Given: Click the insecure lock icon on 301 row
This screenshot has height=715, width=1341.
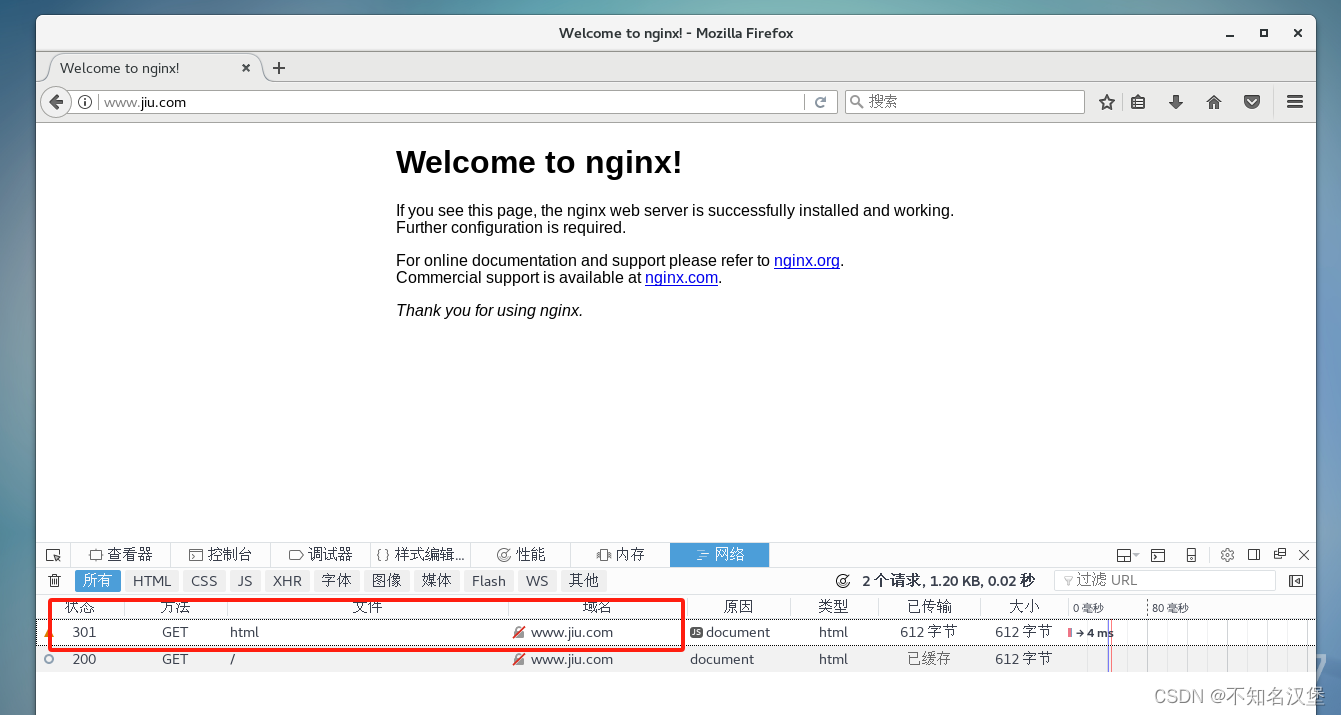Looking at the screenshot, I should coord(519,632).
